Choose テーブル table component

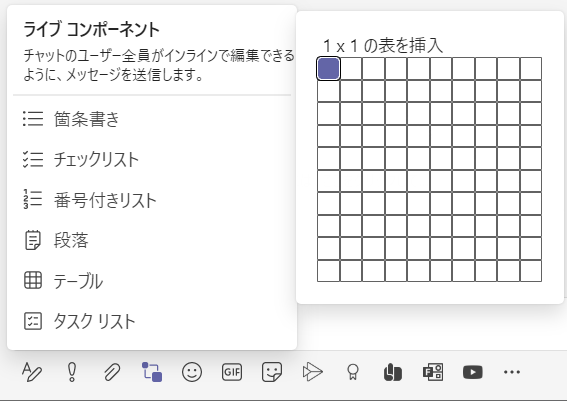(152, 281)
